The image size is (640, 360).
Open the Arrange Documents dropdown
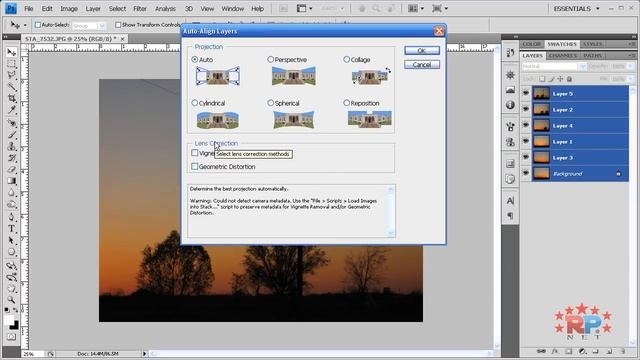pyautogui.click(x=416, y=9)
